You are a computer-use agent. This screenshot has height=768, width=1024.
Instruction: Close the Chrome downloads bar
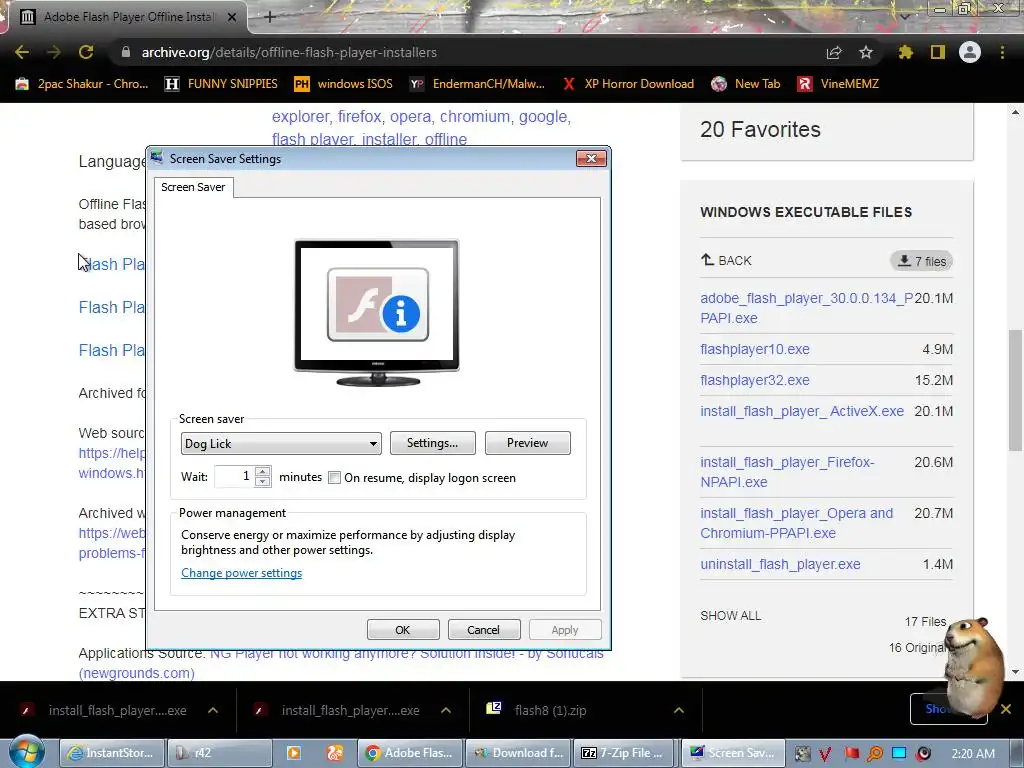[x=1006, y=709]
